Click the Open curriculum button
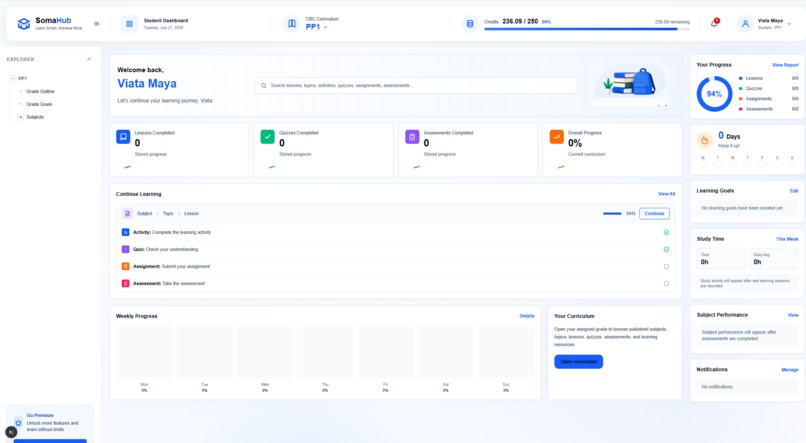The image size is (806, 443). coord(578,362)
